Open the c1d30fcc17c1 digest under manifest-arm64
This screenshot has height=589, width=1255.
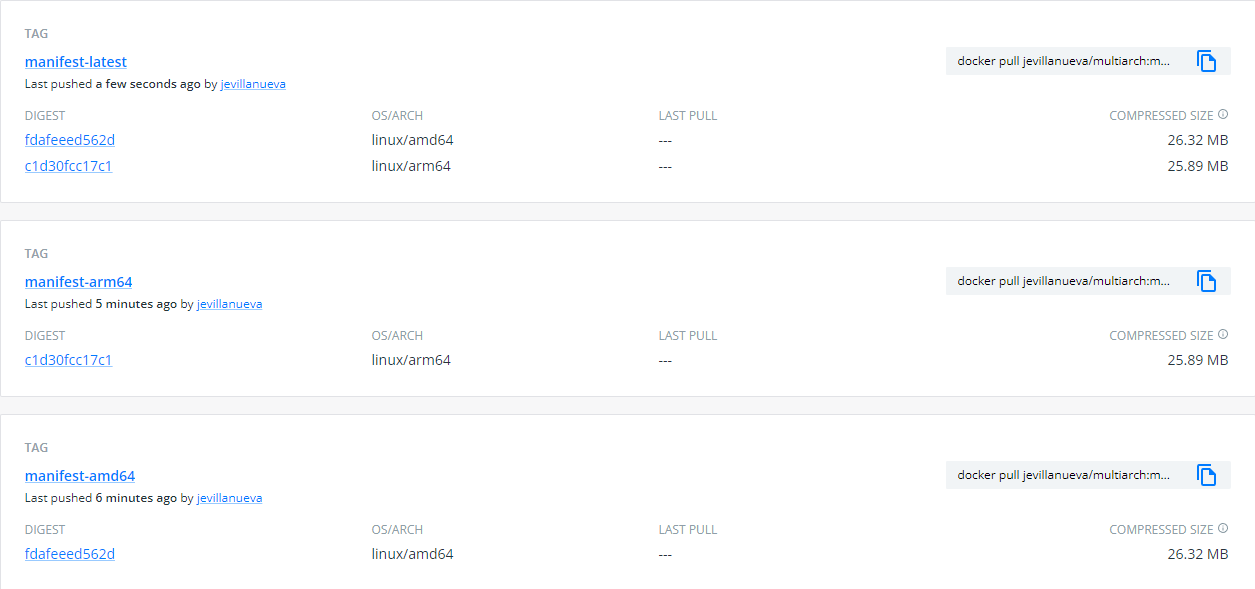click(x=68, y=360)
